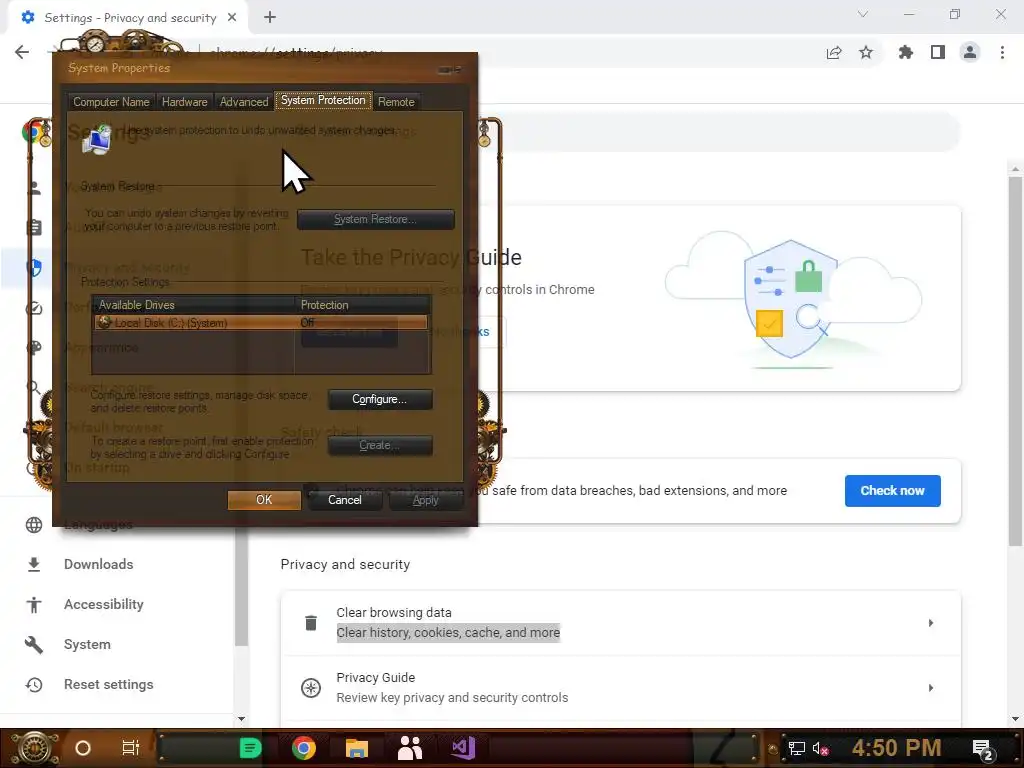1024x768 pixels.
Task: Open Visual Studio from the taskbar
Action: tap(463, 748)
